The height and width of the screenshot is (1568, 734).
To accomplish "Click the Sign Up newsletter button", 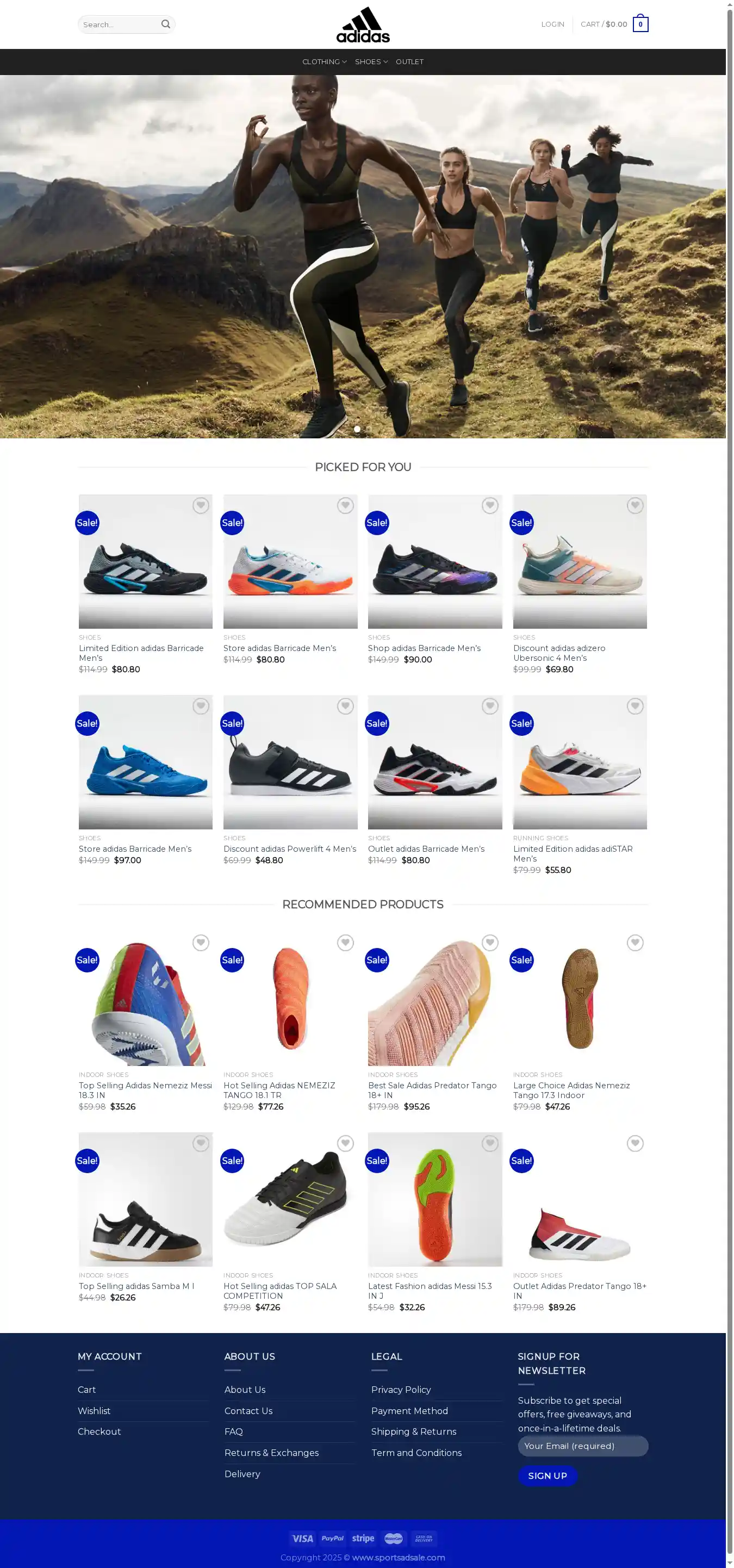I will coord(547,1476).
